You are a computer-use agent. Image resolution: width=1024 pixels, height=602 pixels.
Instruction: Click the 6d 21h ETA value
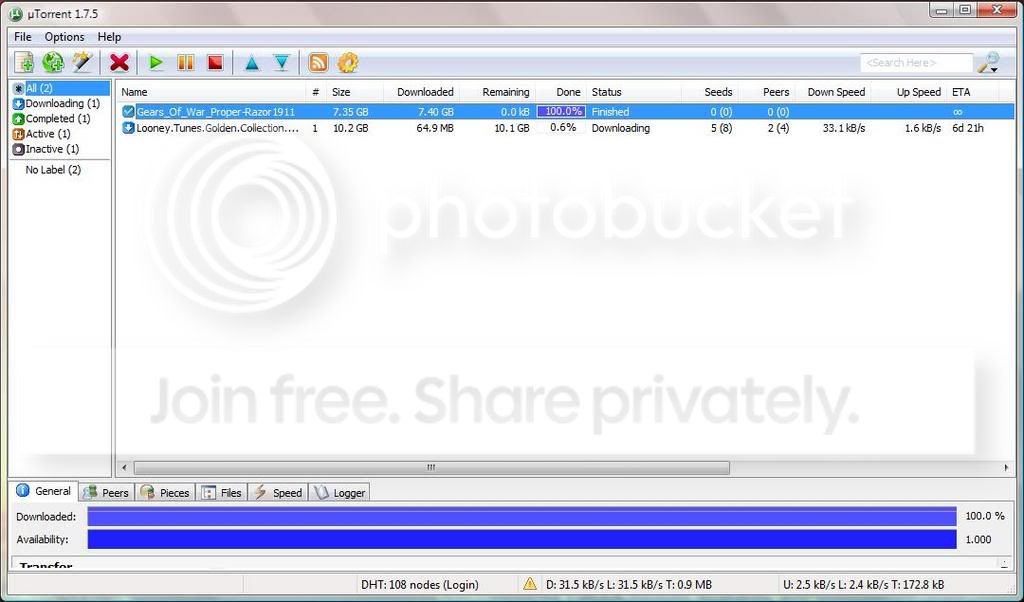click(x=968, y=128)
